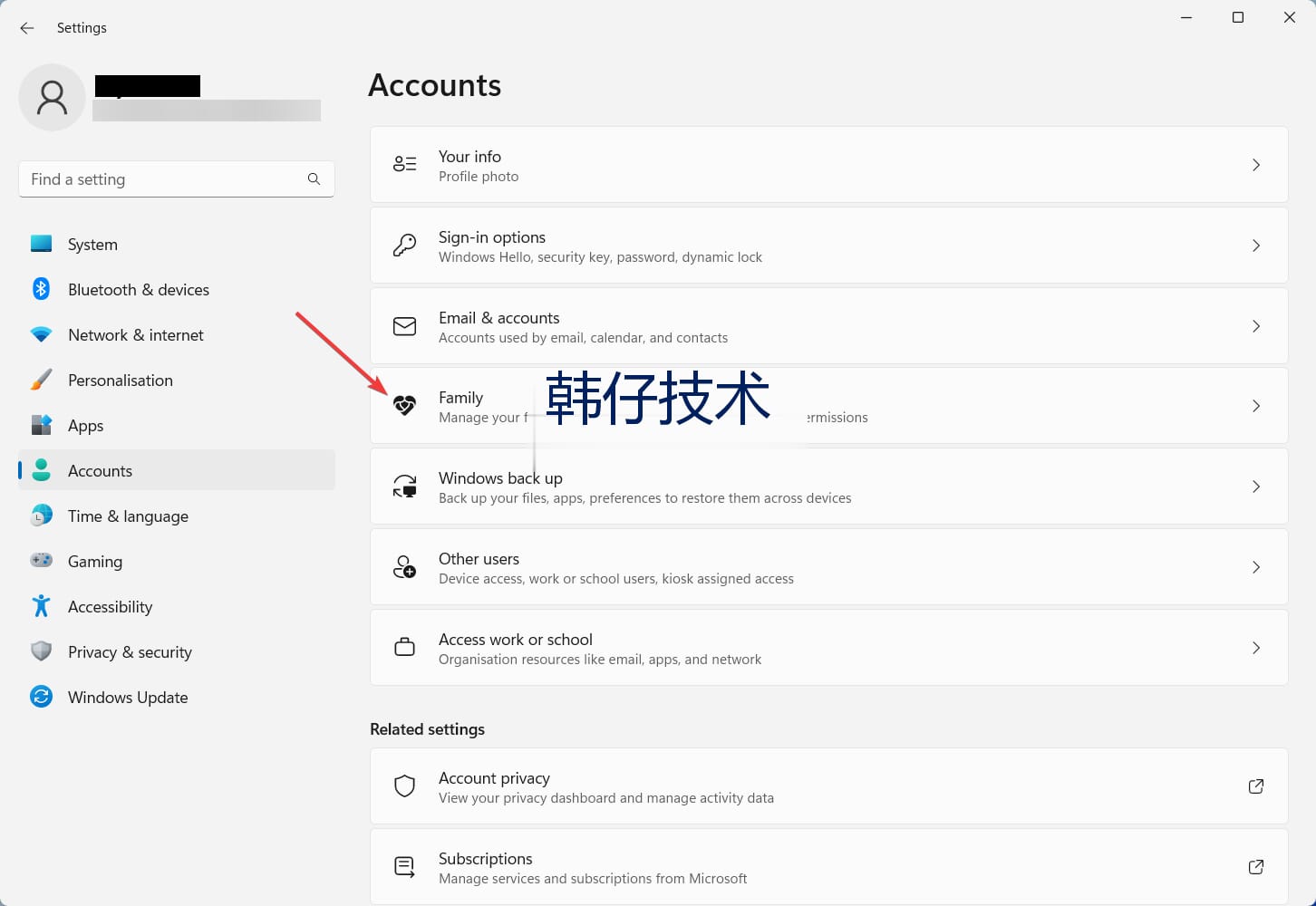Open Your info Profile photo row
Image resolution: width=1316 pixels, height=906 pixels.
(x=829, y=165)
